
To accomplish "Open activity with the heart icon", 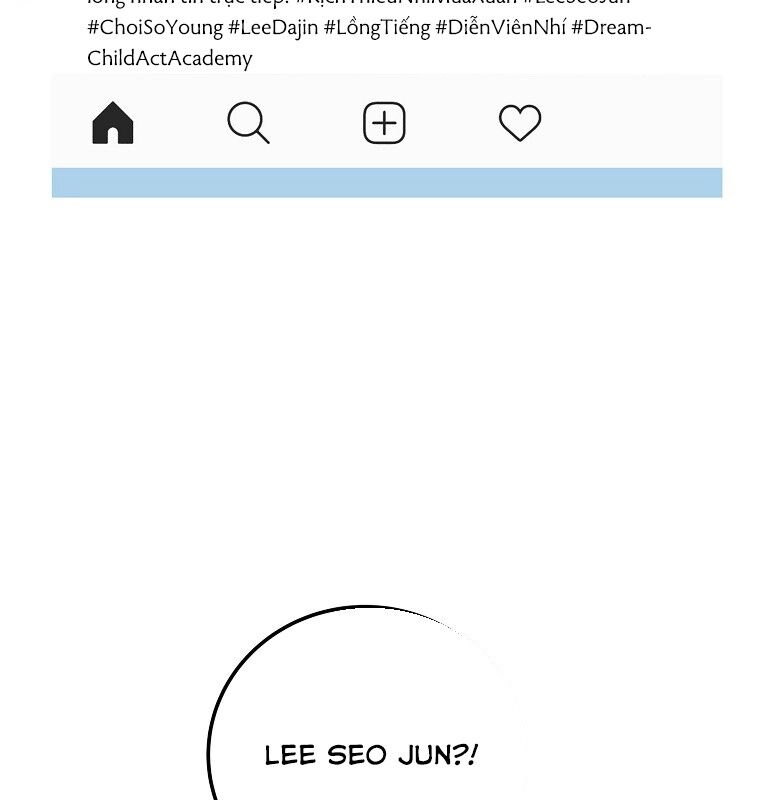I will click(520, 124).
